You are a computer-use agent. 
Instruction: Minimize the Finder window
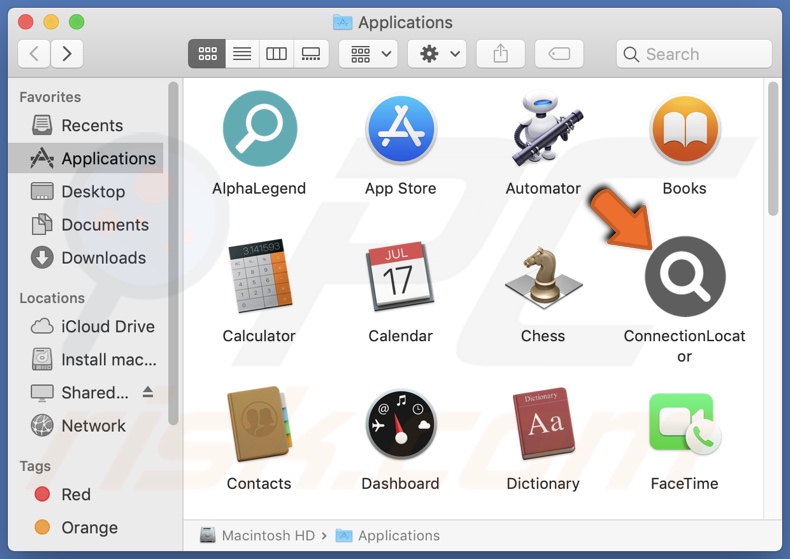pos(51,22)
